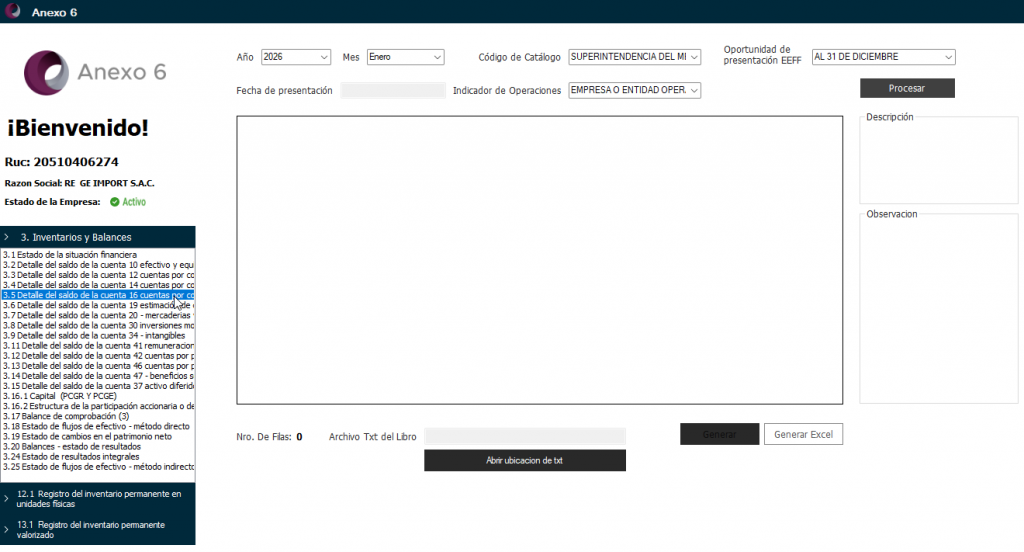Click the Anexo 6 purple logo
Image resolution: width=1024 pixels, height=552 pixels.
pos(46,73)
